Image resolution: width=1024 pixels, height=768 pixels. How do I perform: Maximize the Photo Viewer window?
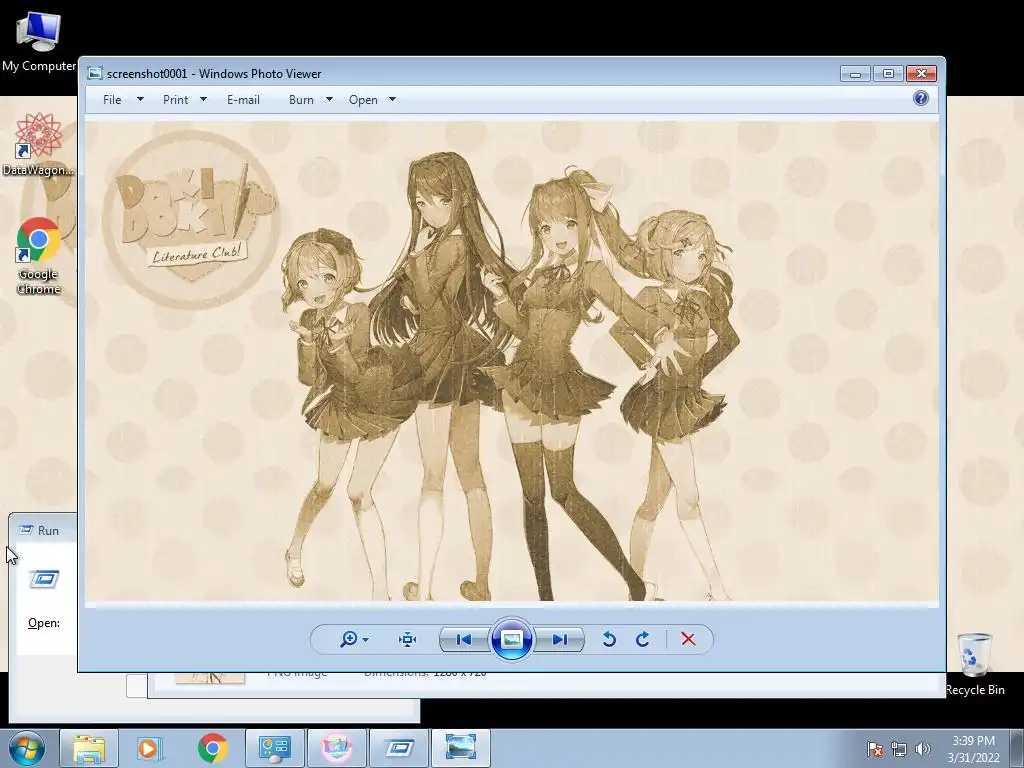coord(888,74)
